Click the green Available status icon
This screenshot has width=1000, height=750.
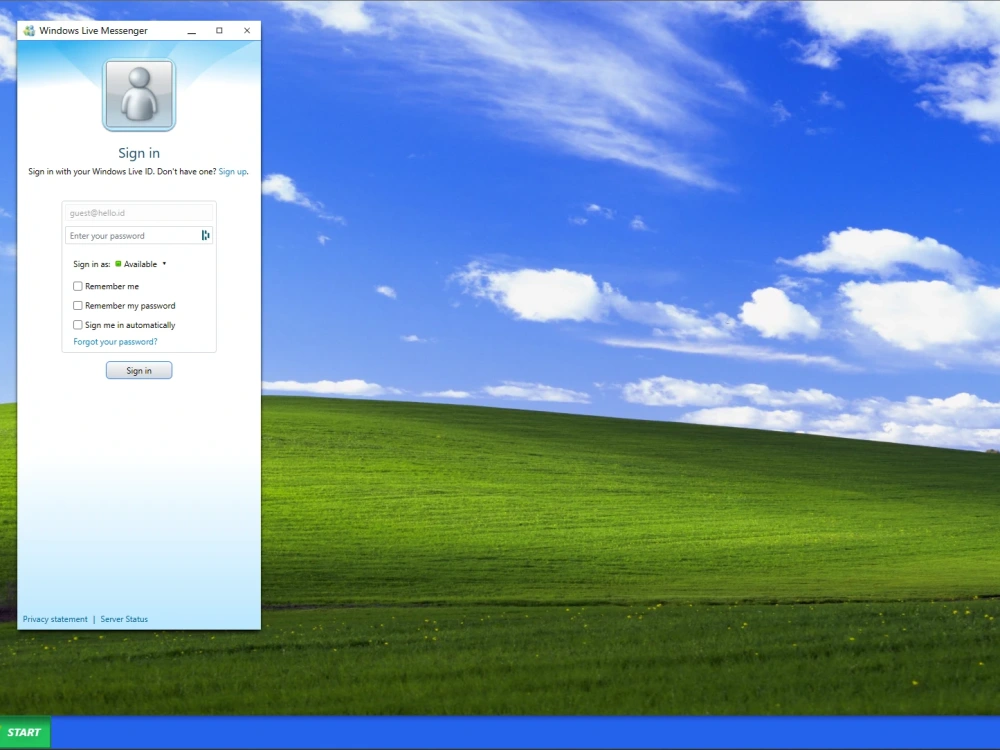[118, 264]
